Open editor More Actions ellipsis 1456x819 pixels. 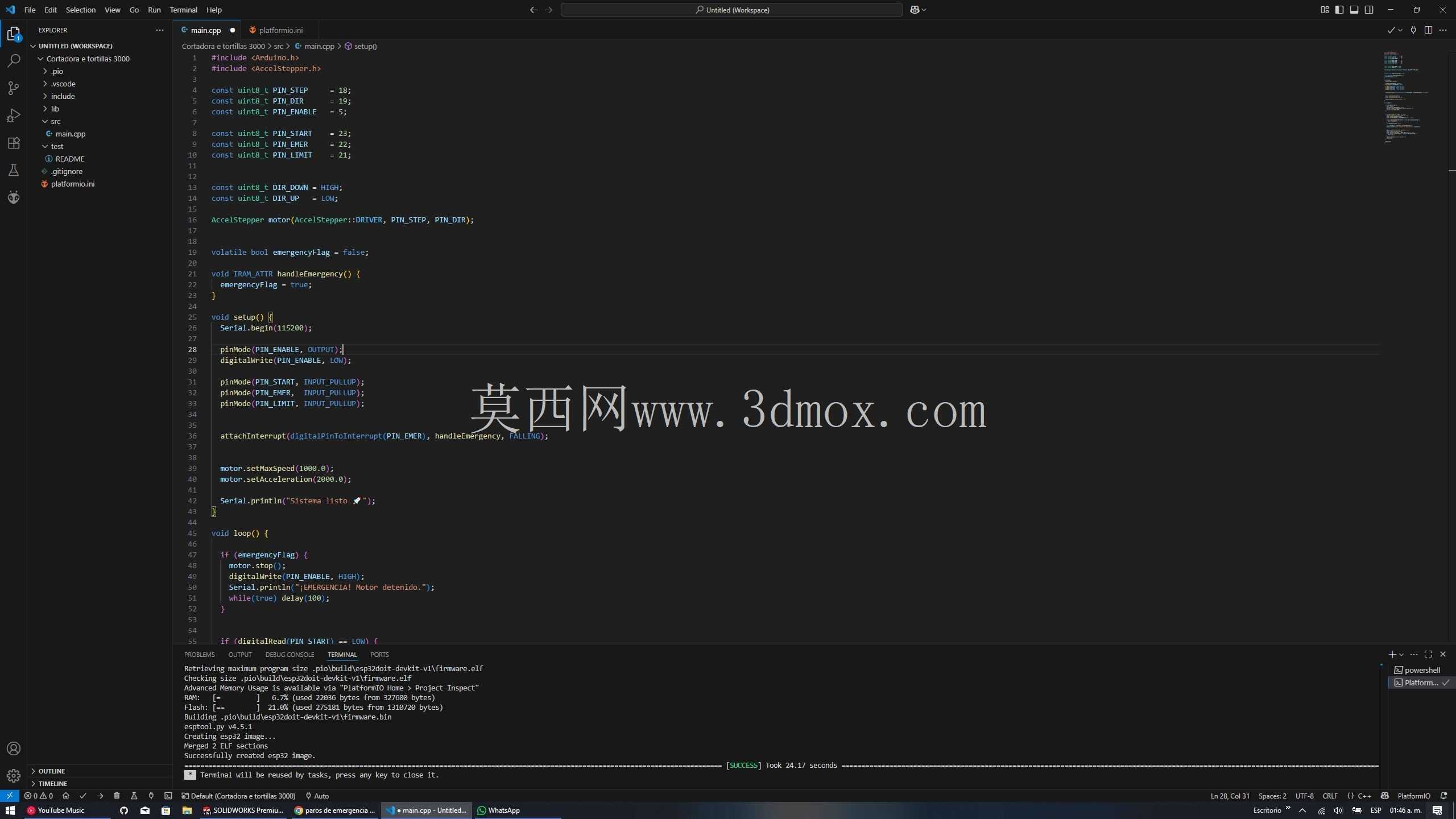[x=1443, y=30]
